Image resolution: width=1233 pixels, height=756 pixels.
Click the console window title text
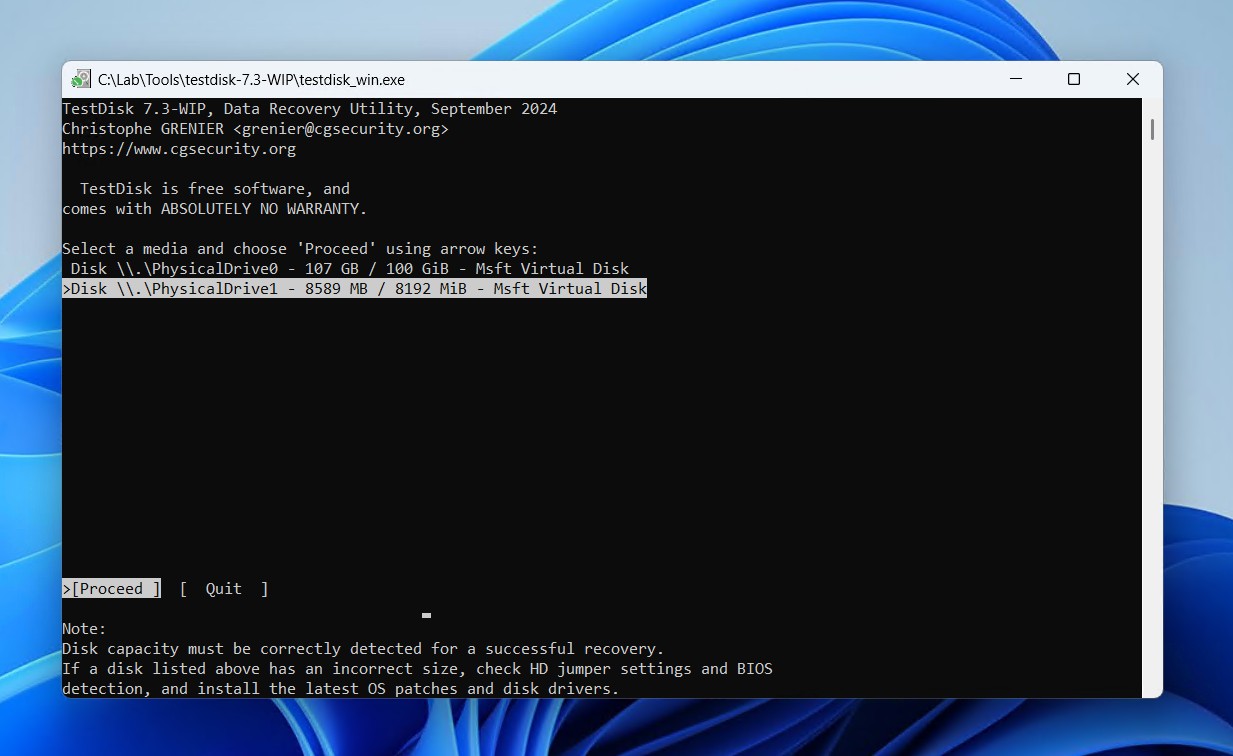pos(248,79)
